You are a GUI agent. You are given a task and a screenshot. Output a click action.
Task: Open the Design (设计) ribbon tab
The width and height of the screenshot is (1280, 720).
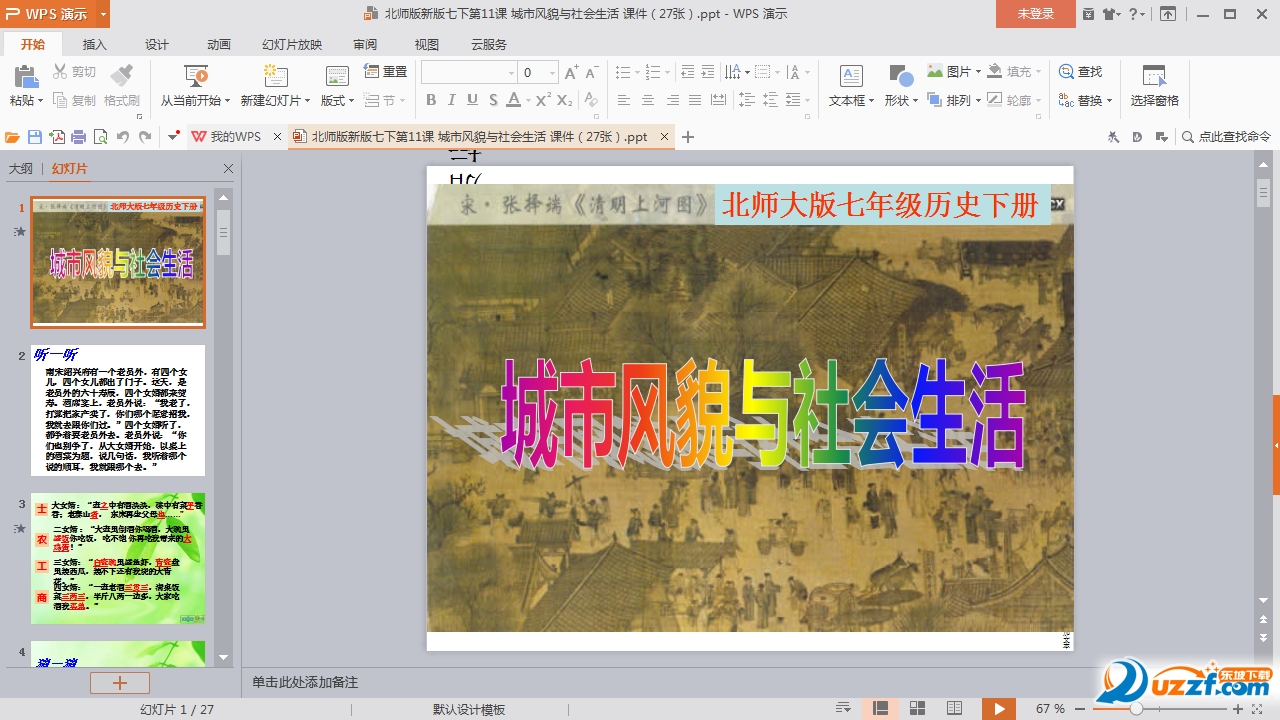point(157,44)
